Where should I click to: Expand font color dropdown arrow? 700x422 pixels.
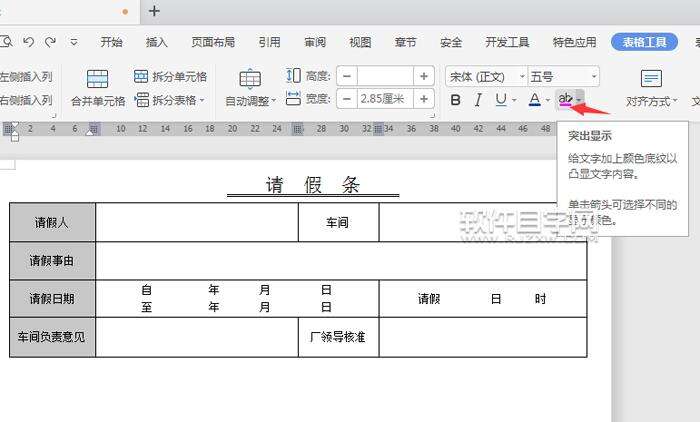[548, 100]
